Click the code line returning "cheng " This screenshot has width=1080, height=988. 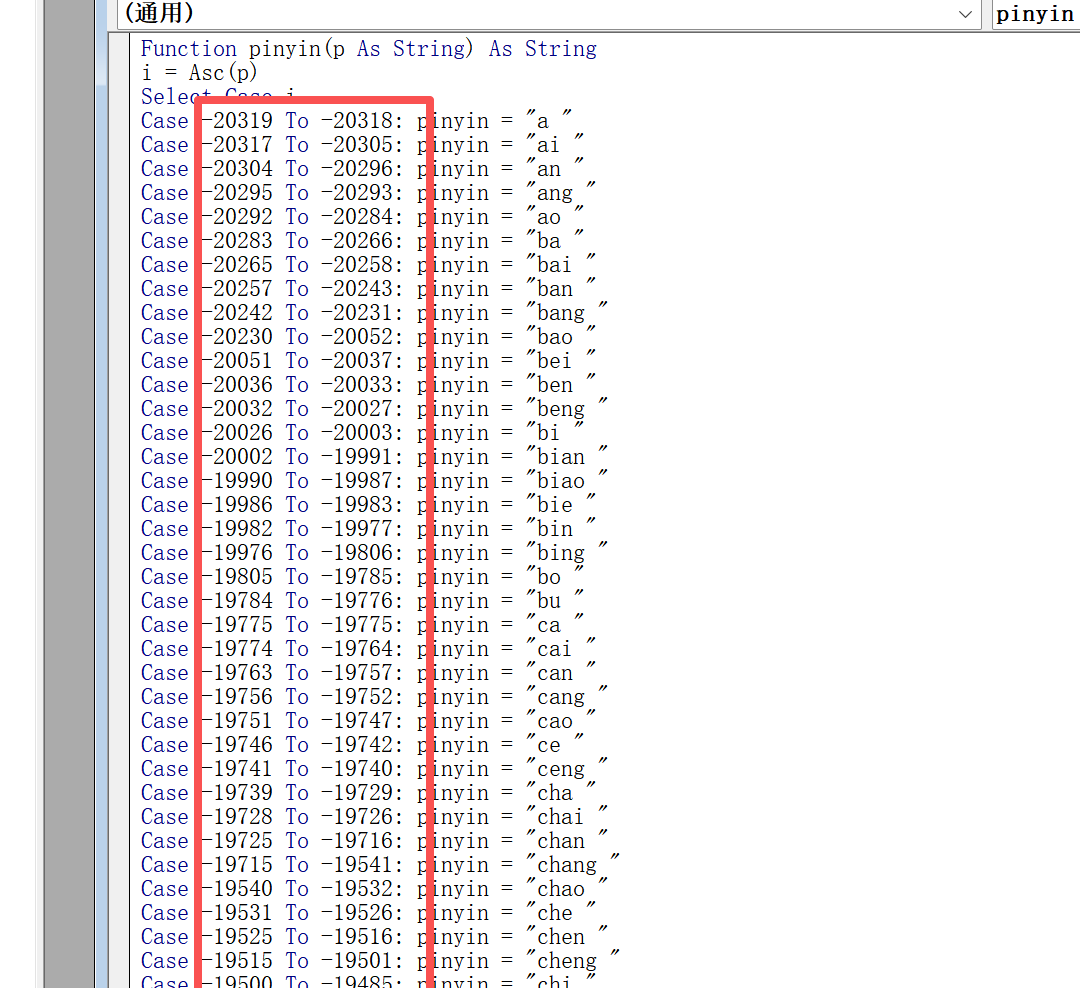(x=380, y=961)
